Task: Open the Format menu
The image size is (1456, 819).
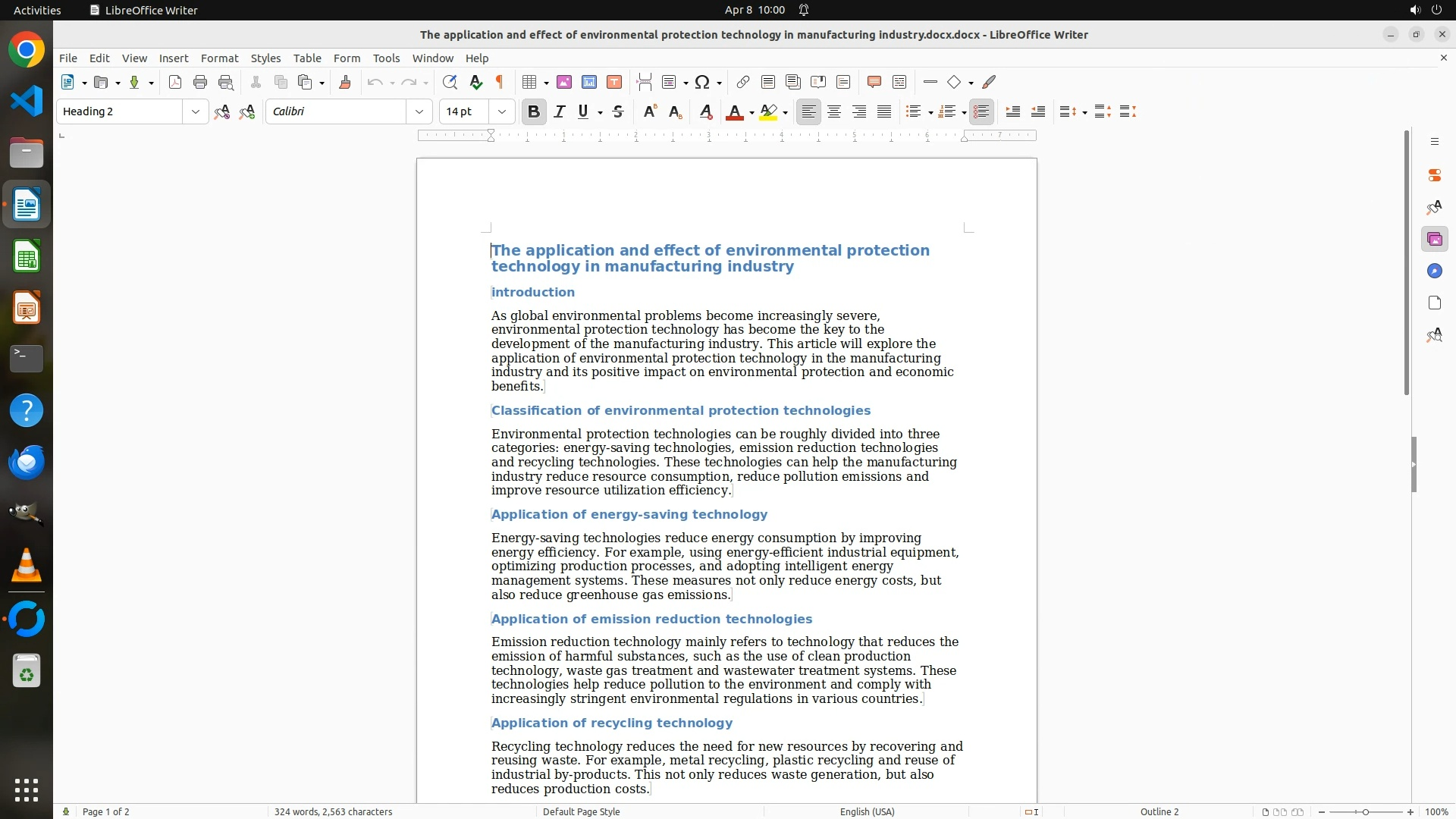Action: [219, 58]
